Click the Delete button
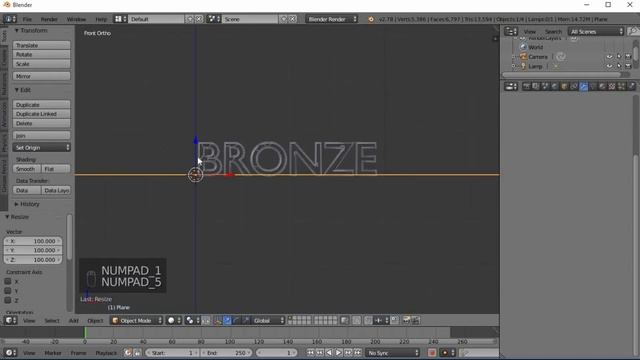 [x=41, y=124]
